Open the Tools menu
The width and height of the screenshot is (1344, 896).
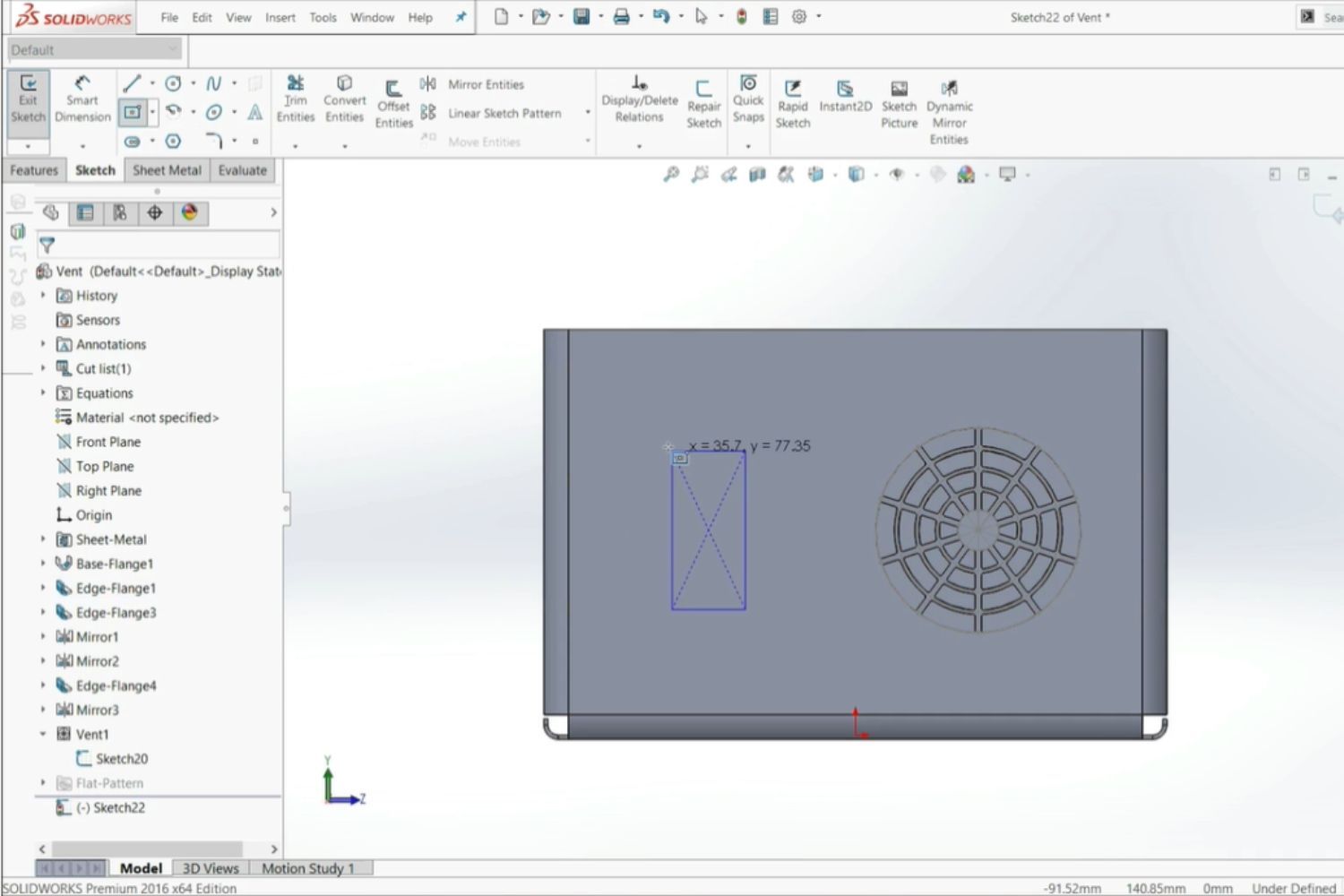pyautogui.click(x=322, y=17)
